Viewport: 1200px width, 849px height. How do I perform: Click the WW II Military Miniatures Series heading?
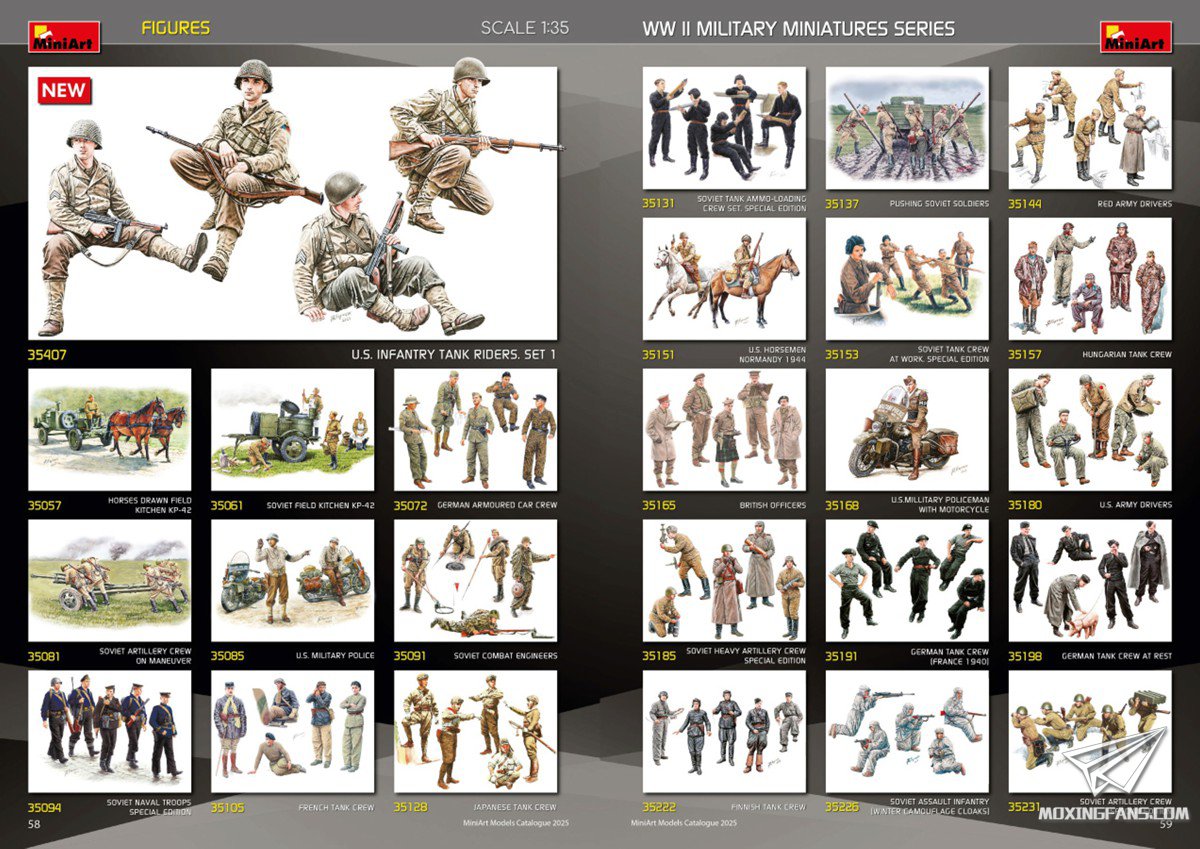(798, 29)
